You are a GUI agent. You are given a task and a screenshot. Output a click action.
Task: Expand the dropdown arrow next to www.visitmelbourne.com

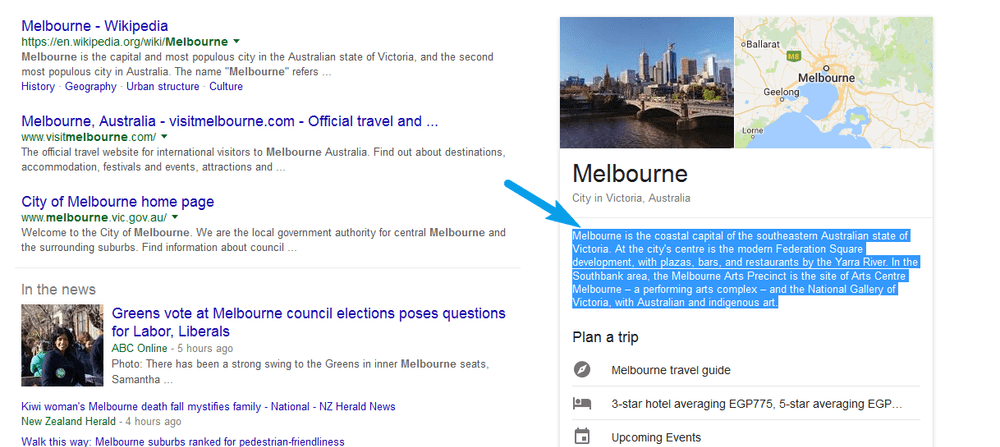pos(165,136)
